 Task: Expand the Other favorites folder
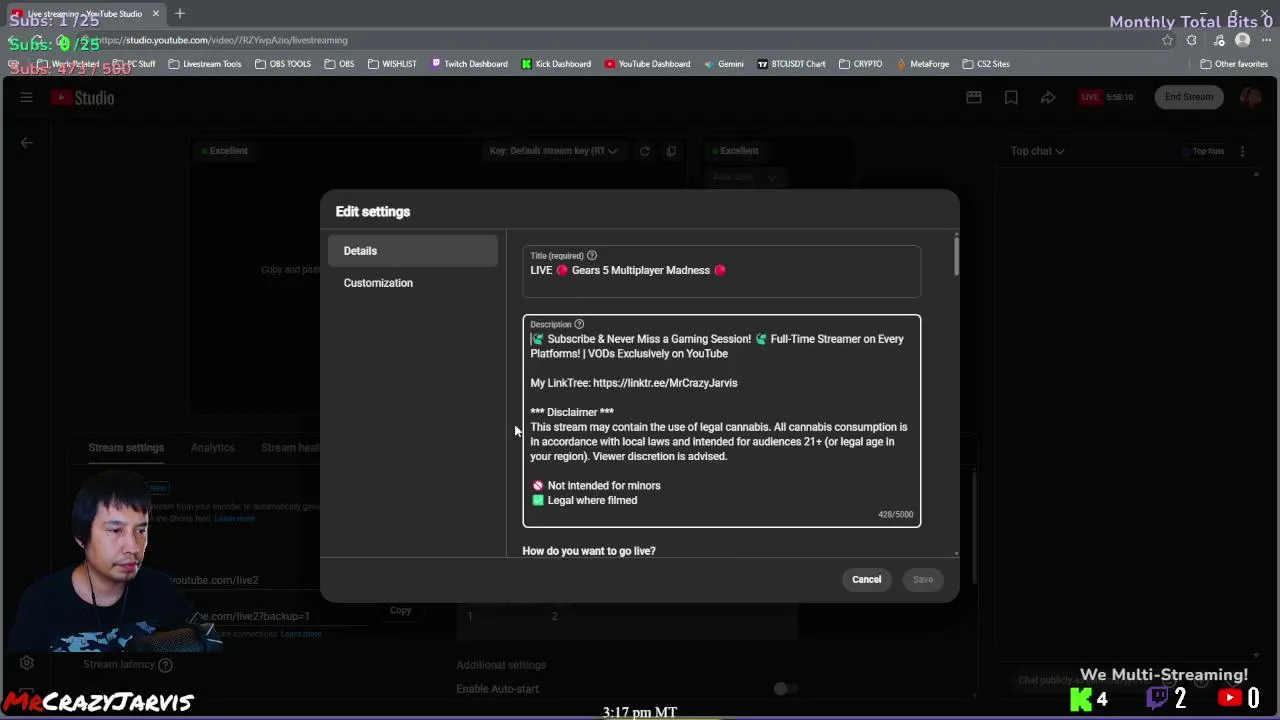click(1234, 64)
